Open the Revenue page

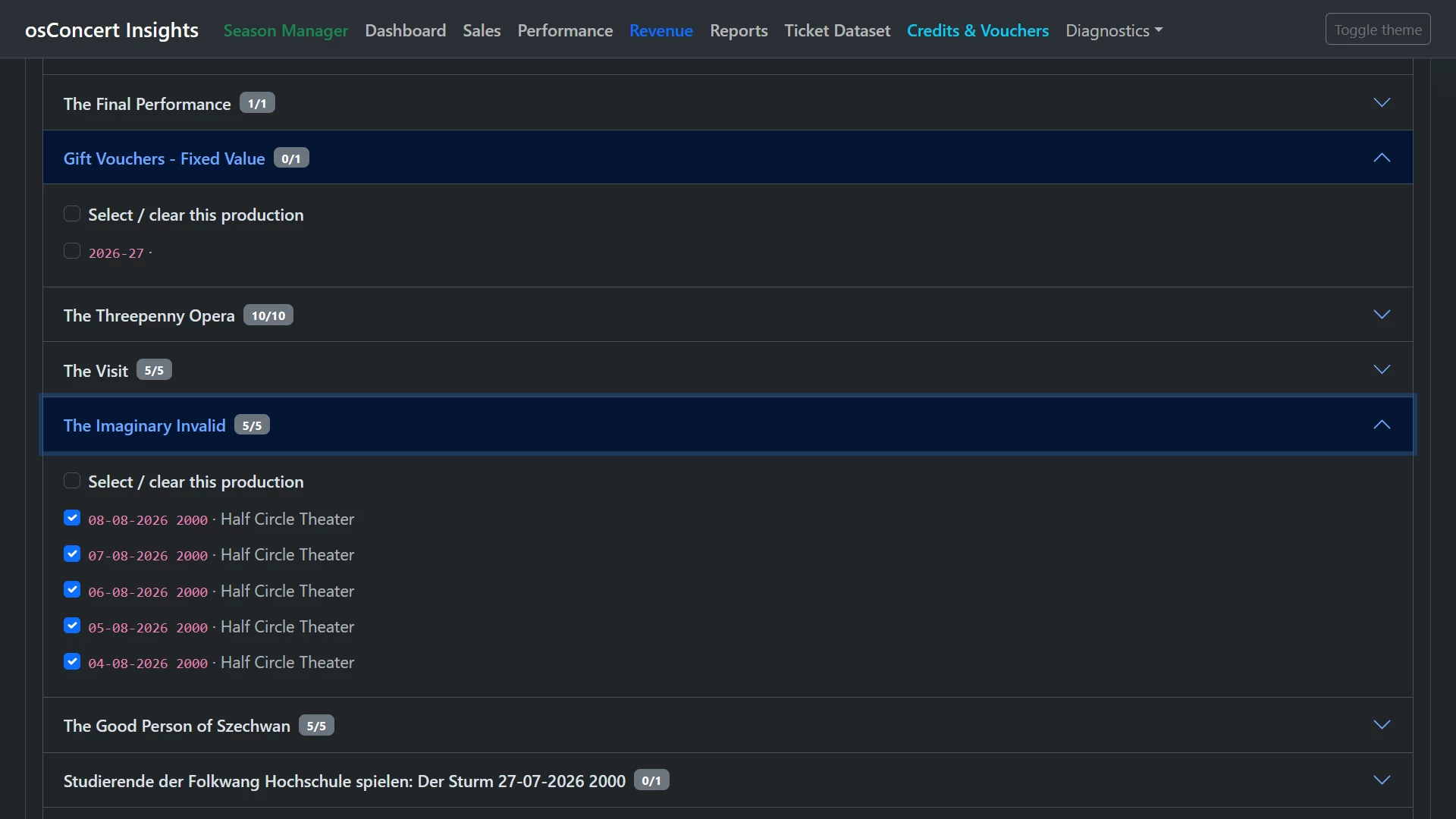[661, 30]
